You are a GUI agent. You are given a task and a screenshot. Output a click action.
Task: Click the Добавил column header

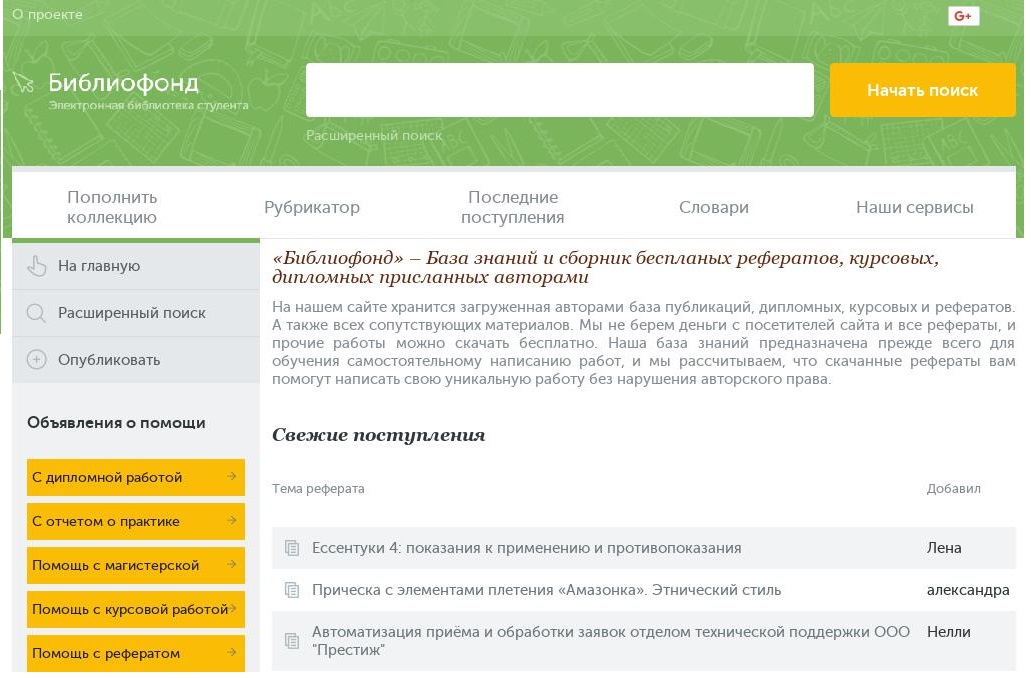click(x=953, y=489)
